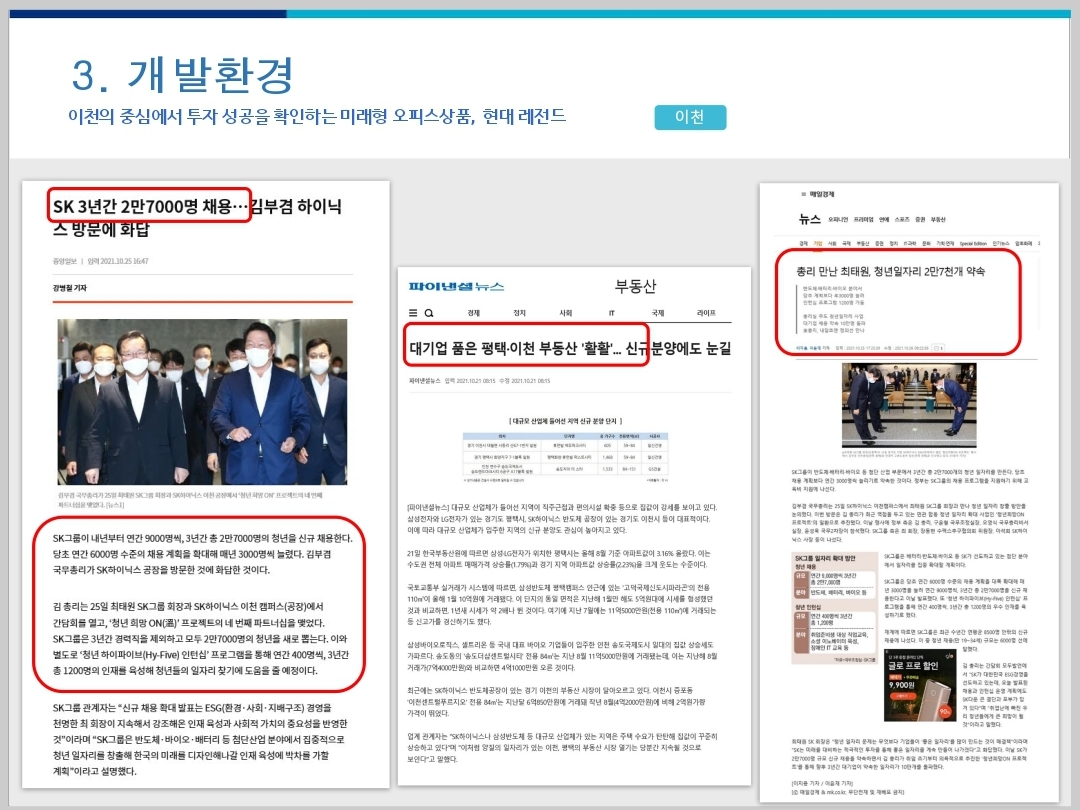Viewport: 1080px width, 810px height.
Task: Click the bowing men photo in 매일경제 article
Action: (909, 405)
